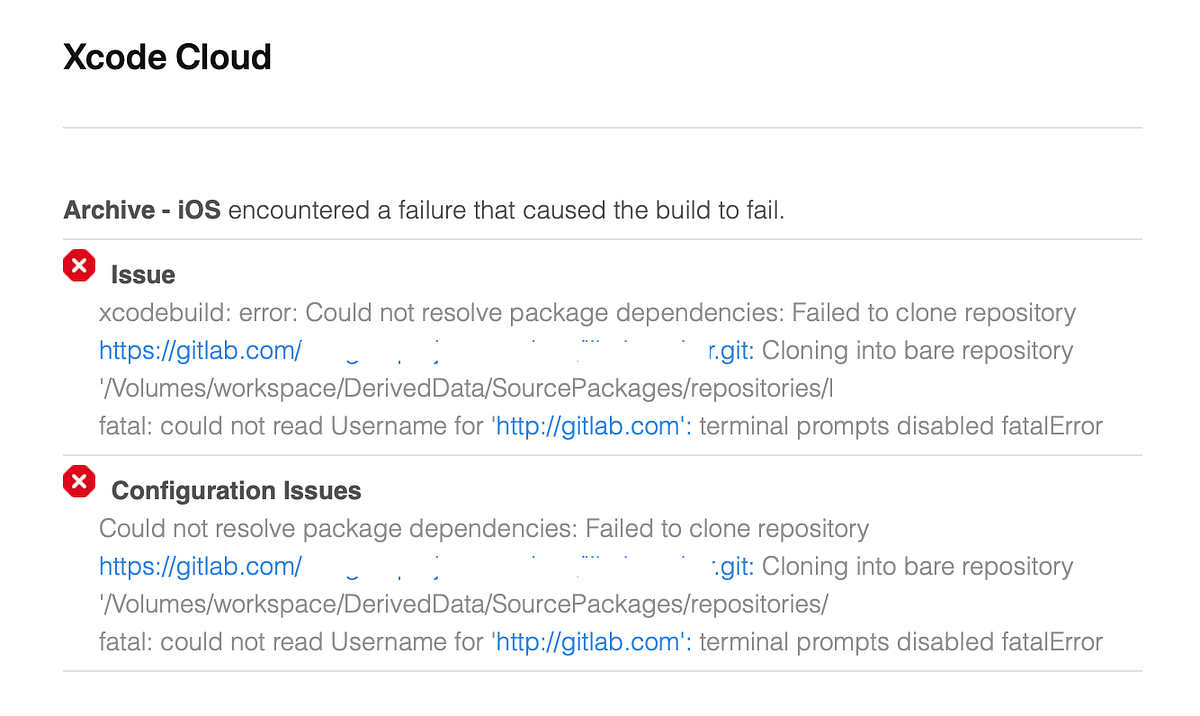The height and width of the screenshot is (716, 1200).
Task: Click the xcodebuild: error message line
Action: point(588,313)
